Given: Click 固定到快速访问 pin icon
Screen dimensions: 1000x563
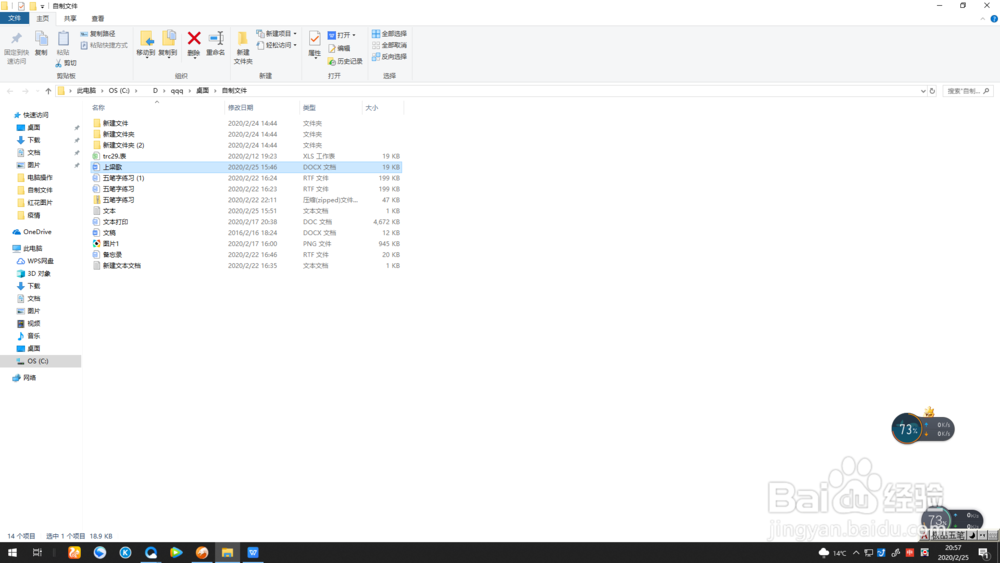Looking at the screenshot, I should (x=16, y=39).
